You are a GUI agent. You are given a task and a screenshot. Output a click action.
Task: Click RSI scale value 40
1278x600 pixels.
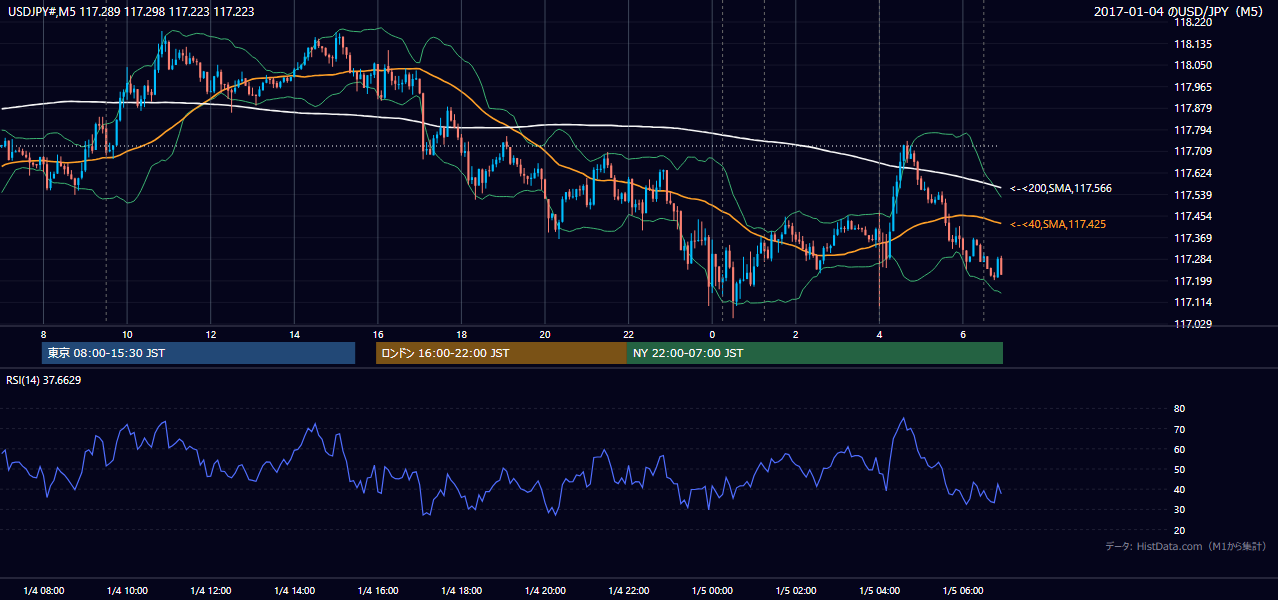(1180, 489)
